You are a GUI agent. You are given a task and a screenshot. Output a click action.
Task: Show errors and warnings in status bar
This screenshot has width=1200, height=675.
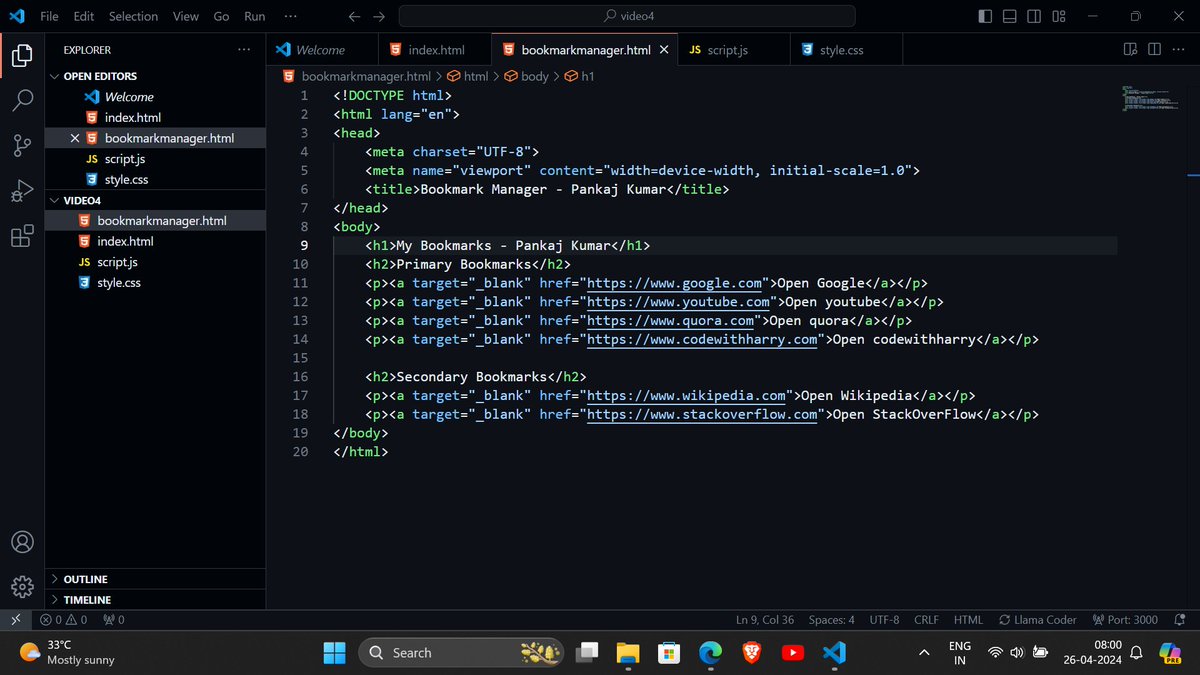click(63, 620)
